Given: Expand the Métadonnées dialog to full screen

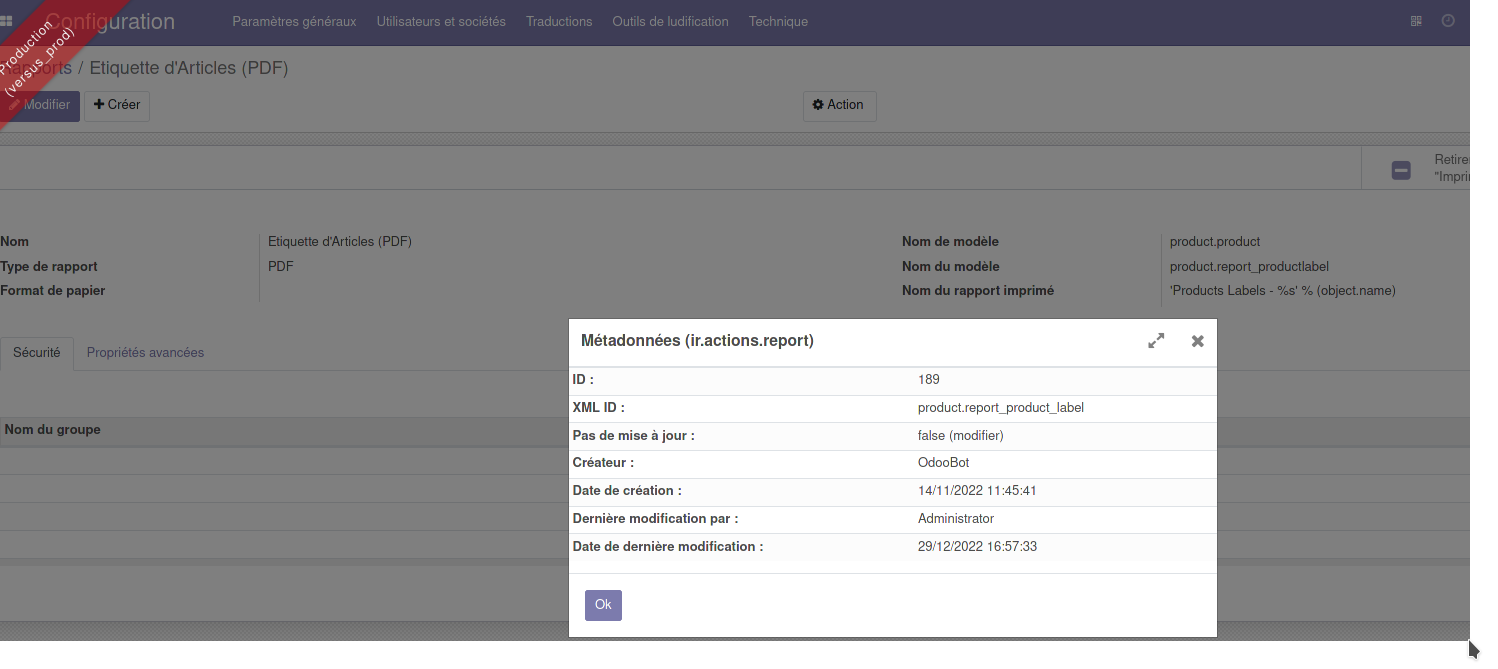Looking at the screenshot, I should pos(1156,340).
